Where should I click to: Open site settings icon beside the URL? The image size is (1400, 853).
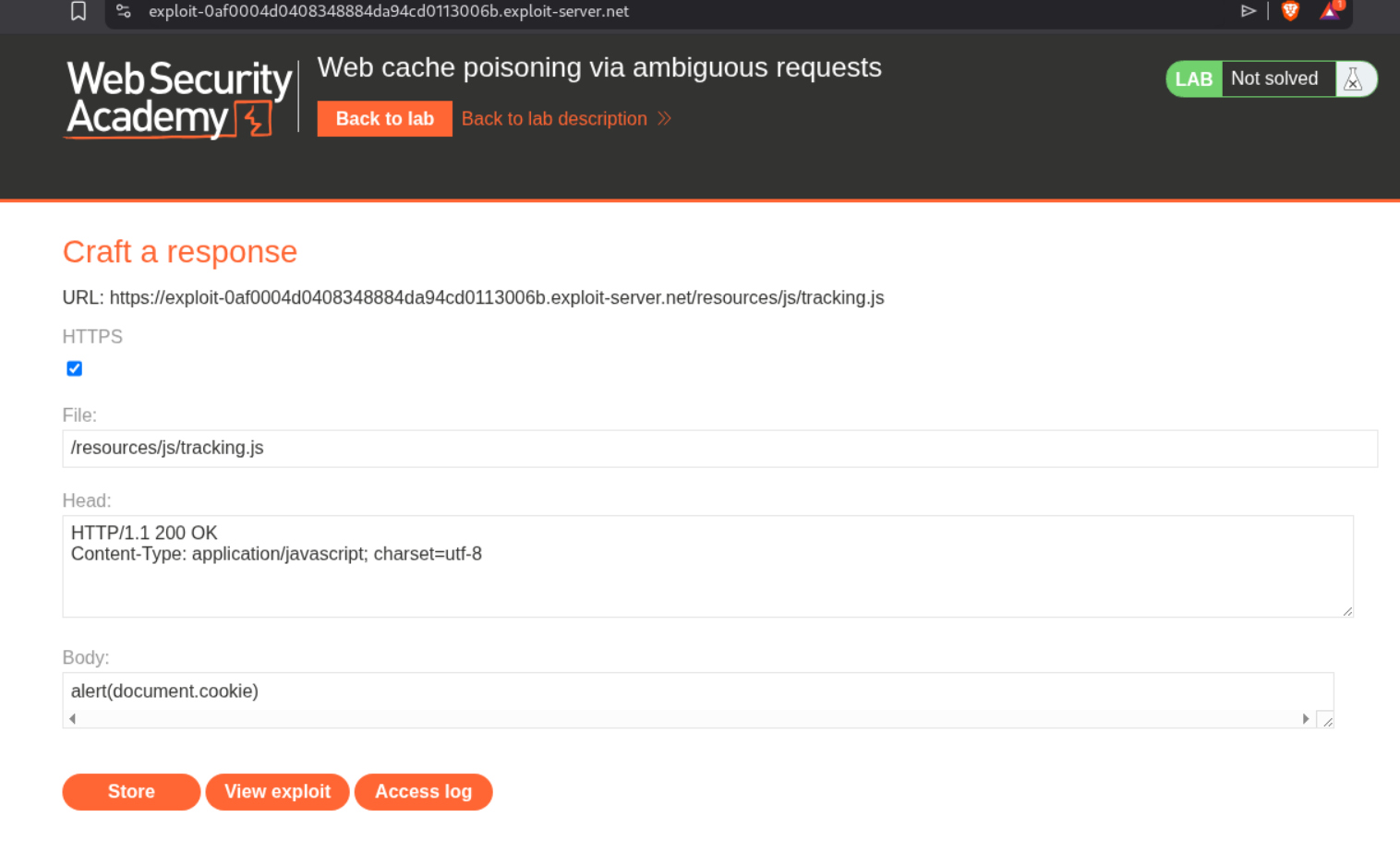(124, 11)
